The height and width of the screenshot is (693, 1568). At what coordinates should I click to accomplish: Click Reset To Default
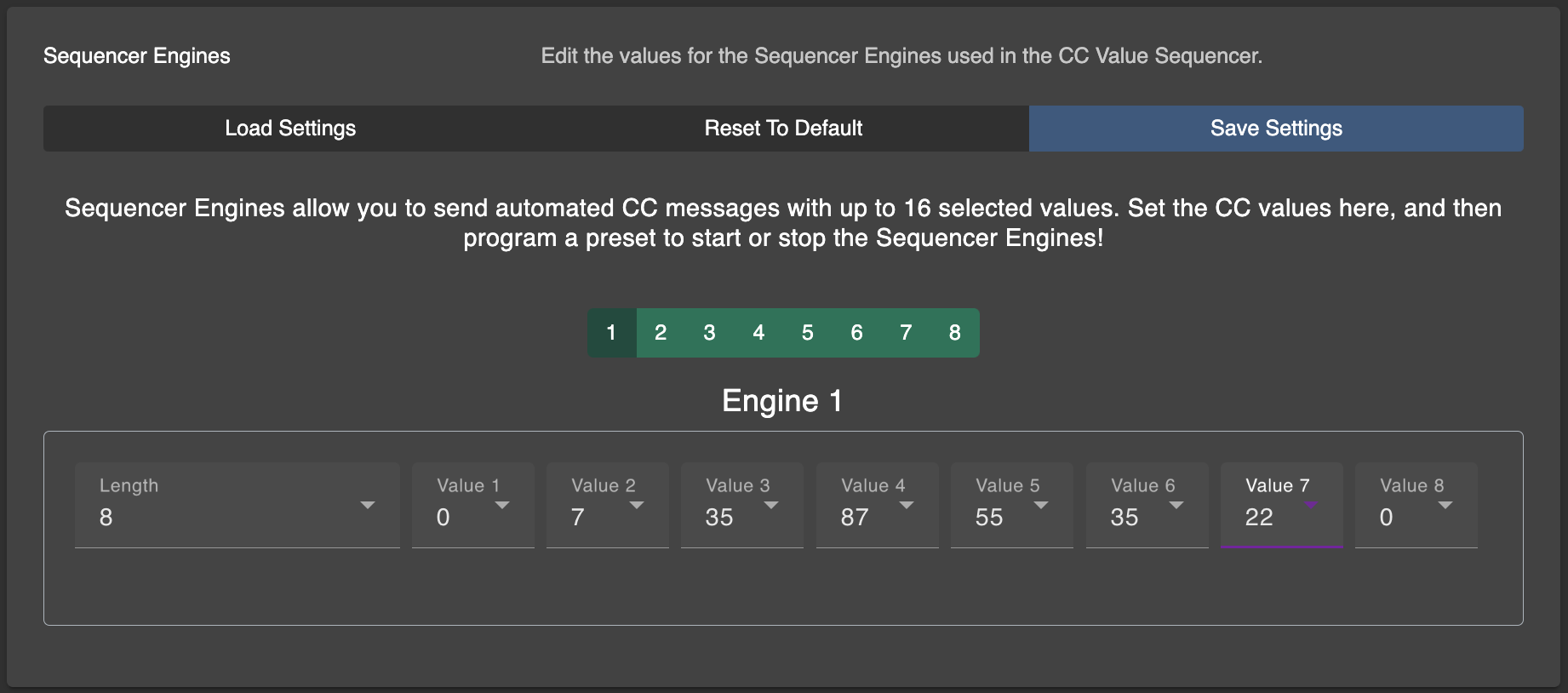[782, 128]
